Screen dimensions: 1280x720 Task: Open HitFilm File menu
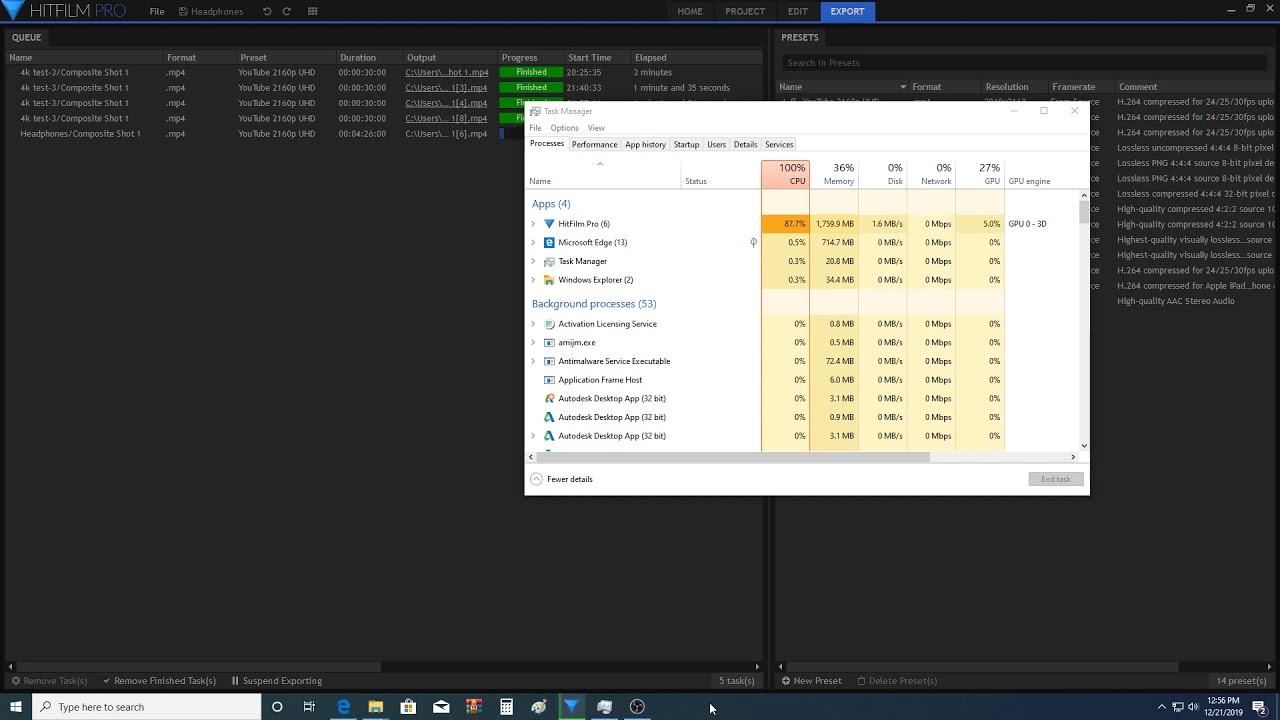pyautogui.click(x=157, y=11)
